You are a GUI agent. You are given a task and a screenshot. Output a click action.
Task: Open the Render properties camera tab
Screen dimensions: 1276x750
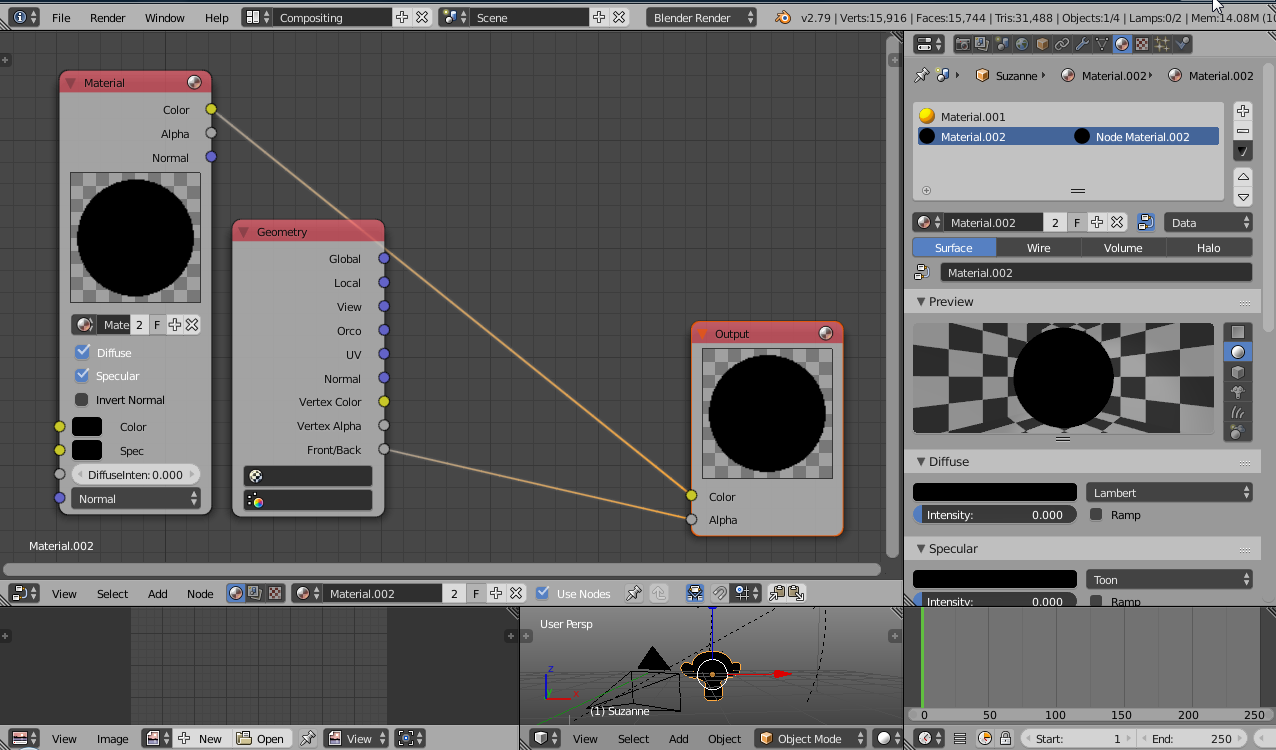tap(963, 44)
